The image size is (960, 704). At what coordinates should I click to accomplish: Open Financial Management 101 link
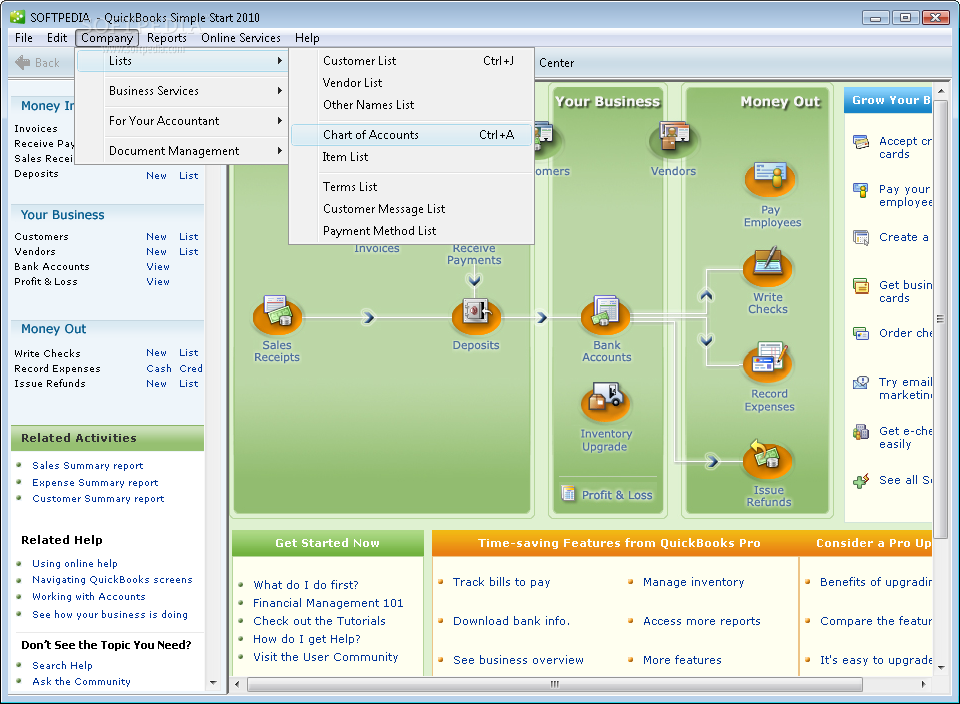click(x=328, y=603)
